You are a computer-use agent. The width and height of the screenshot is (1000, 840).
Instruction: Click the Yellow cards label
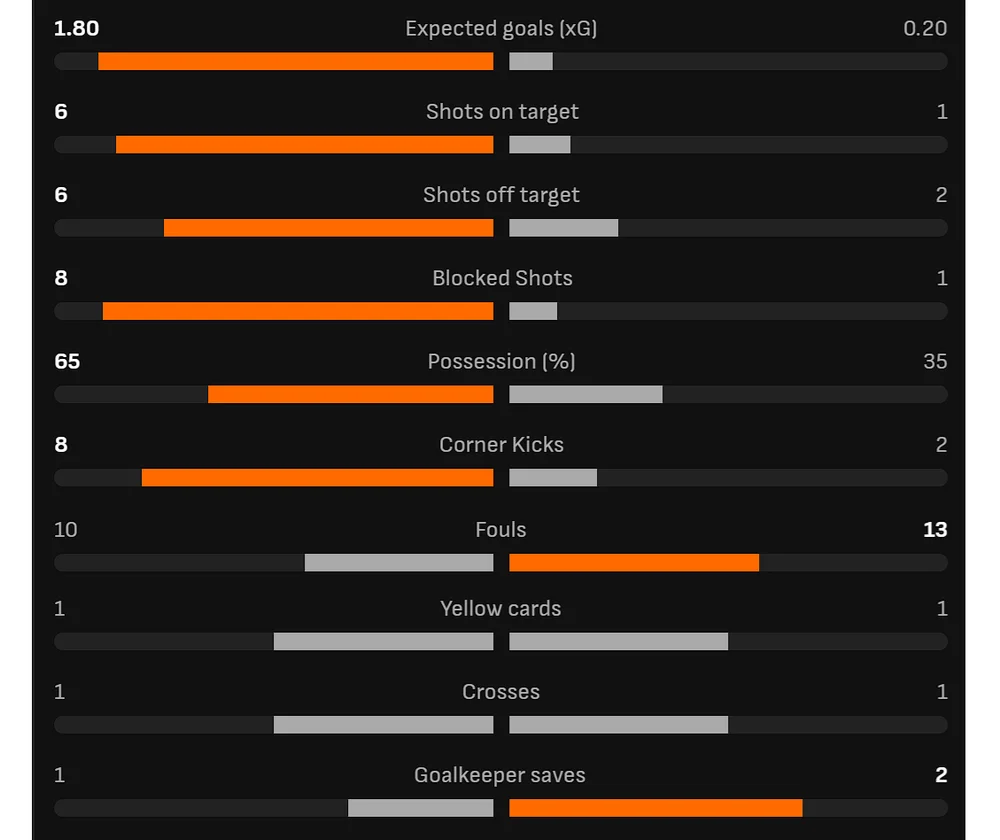tap(501, 609)
